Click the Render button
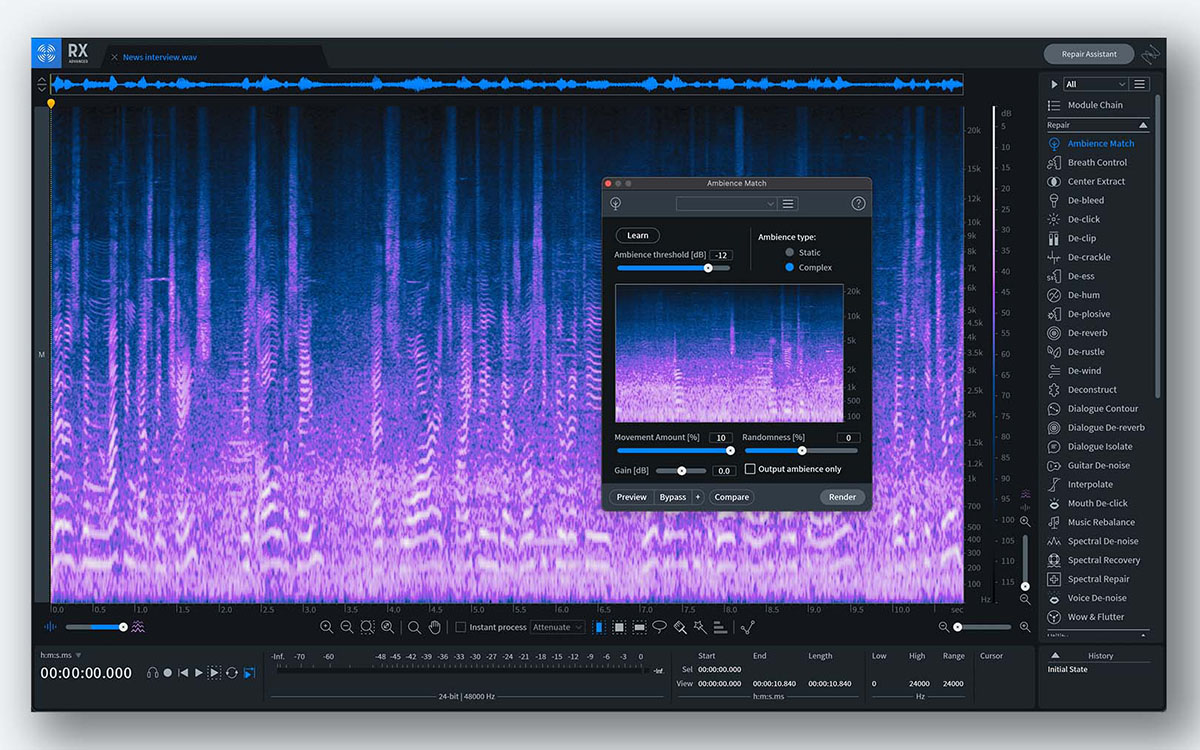Screen dimensions: 1200x750 tap(842, 497)
